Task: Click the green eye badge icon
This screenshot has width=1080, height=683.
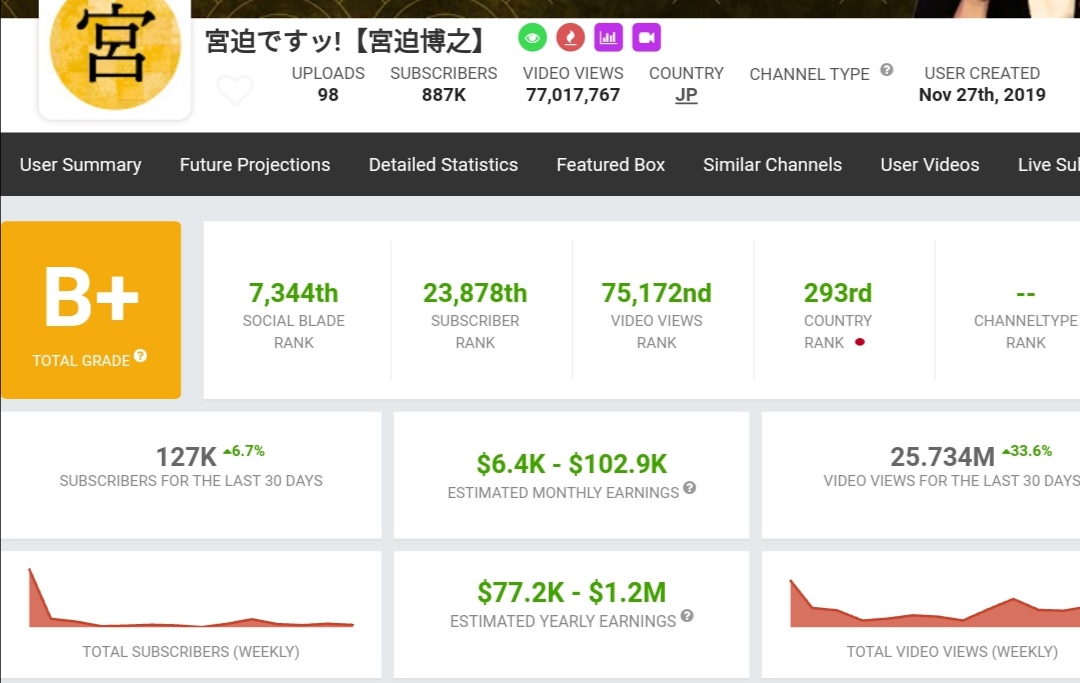Action: click(532, 37)
